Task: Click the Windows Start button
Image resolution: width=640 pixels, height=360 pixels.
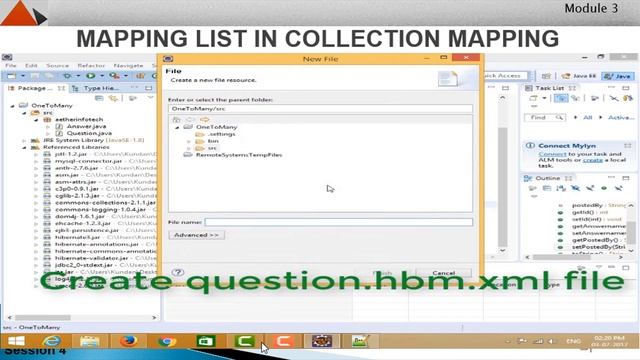Action: (16, 341)
